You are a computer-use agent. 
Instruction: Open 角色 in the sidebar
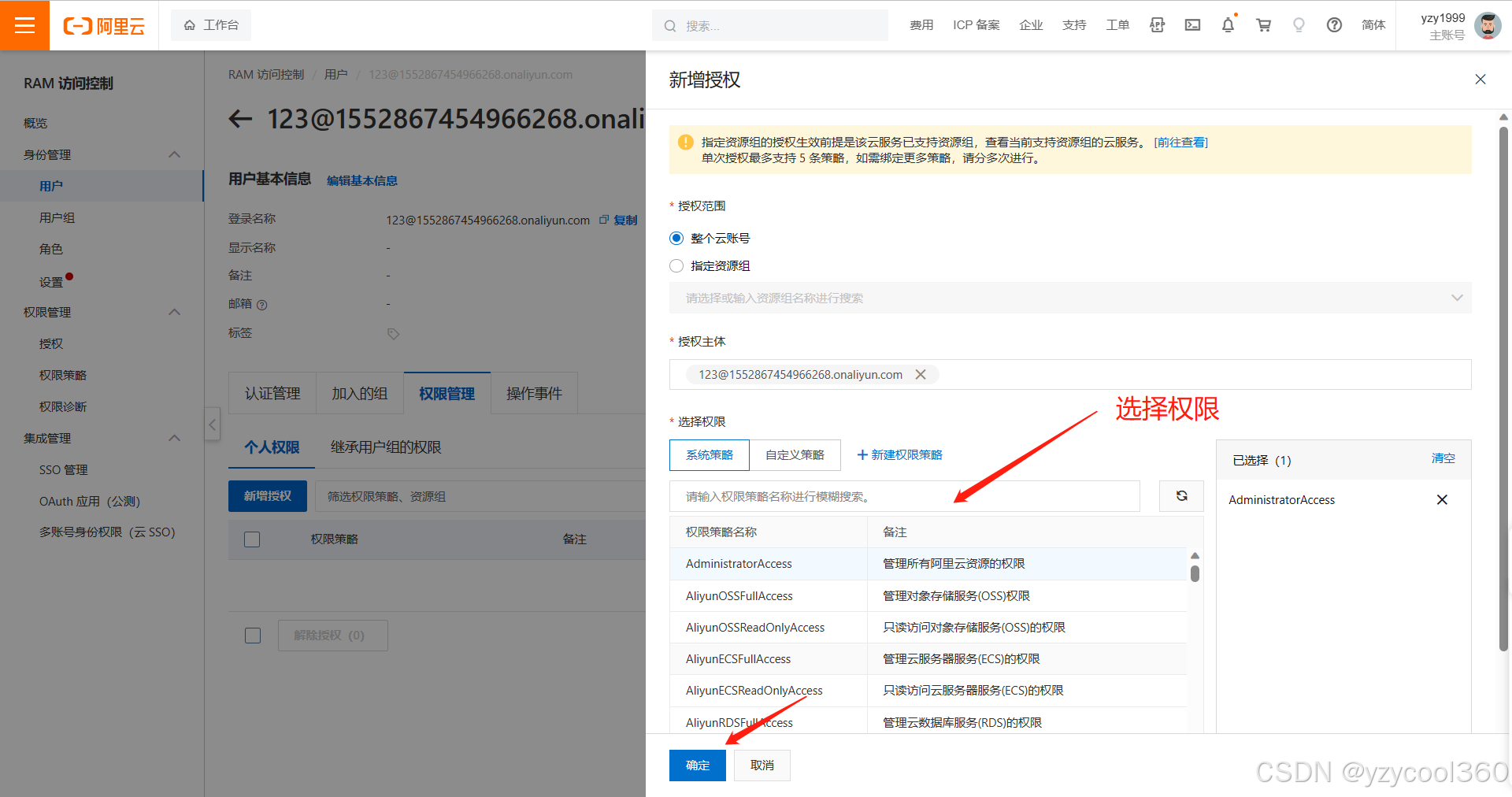50,250
